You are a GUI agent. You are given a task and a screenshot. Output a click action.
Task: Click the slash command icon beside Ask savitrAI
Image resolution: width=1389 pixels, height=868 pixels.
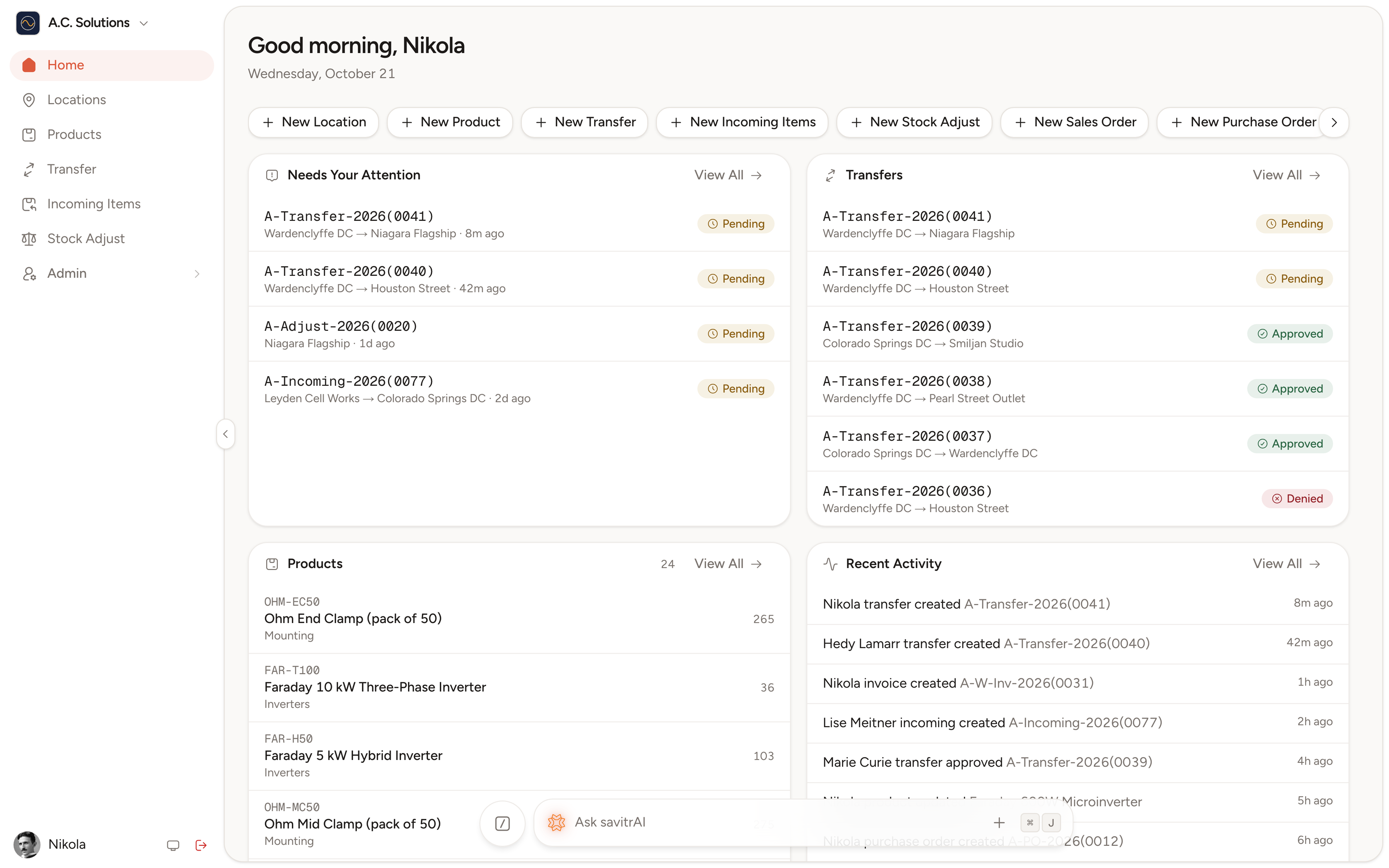tap(502, 823)
